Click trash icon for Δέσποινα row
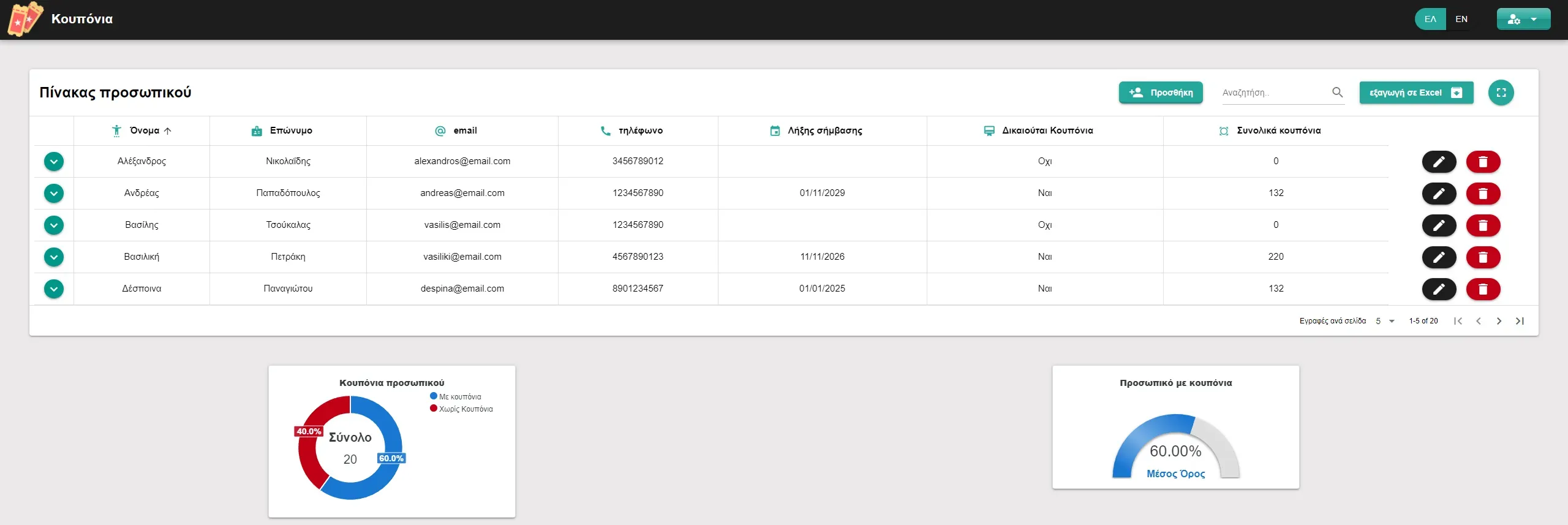Screen dimensions: 1568x525 (x=1482, y=289)
